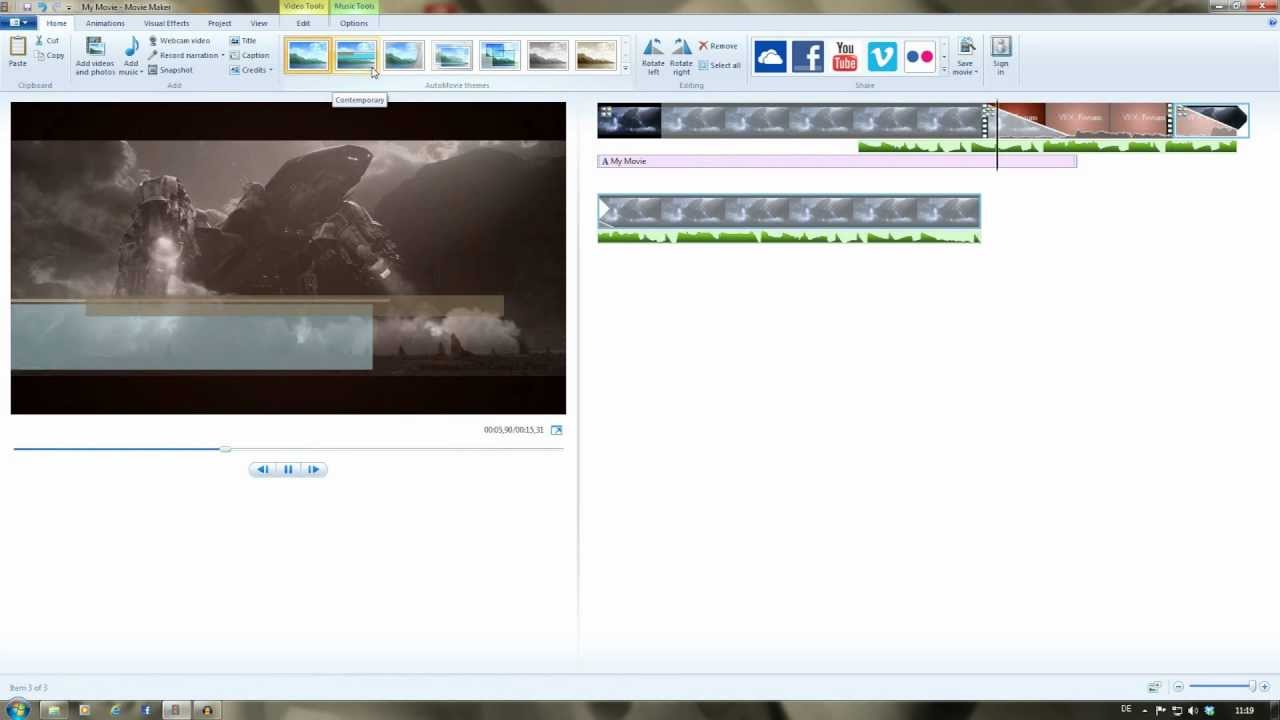Viewport: 1280px width, 720px height.
Task: Copy the selected clip
Action: (49, 55)
